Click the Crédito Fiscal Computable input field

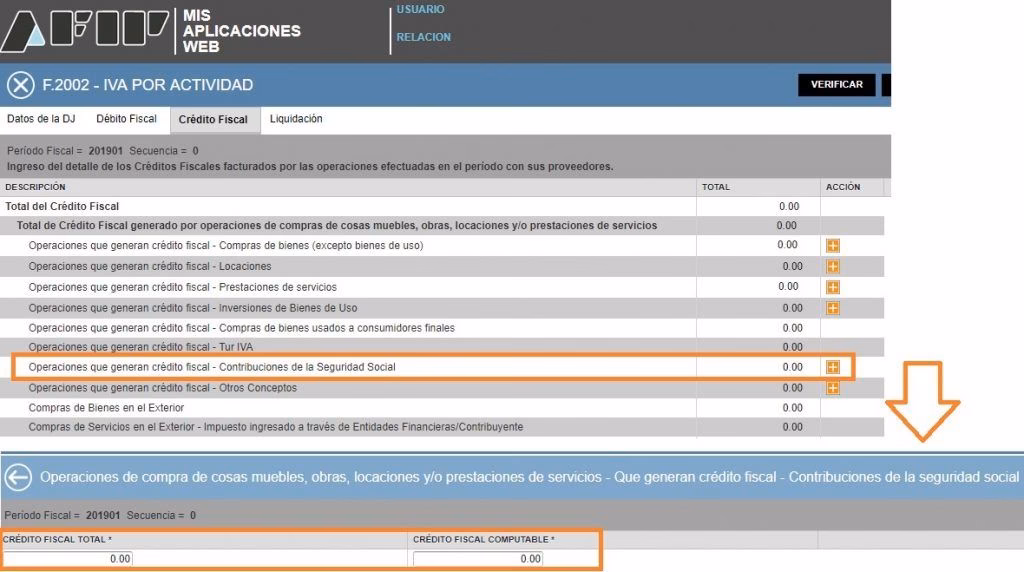pos(477,559)
